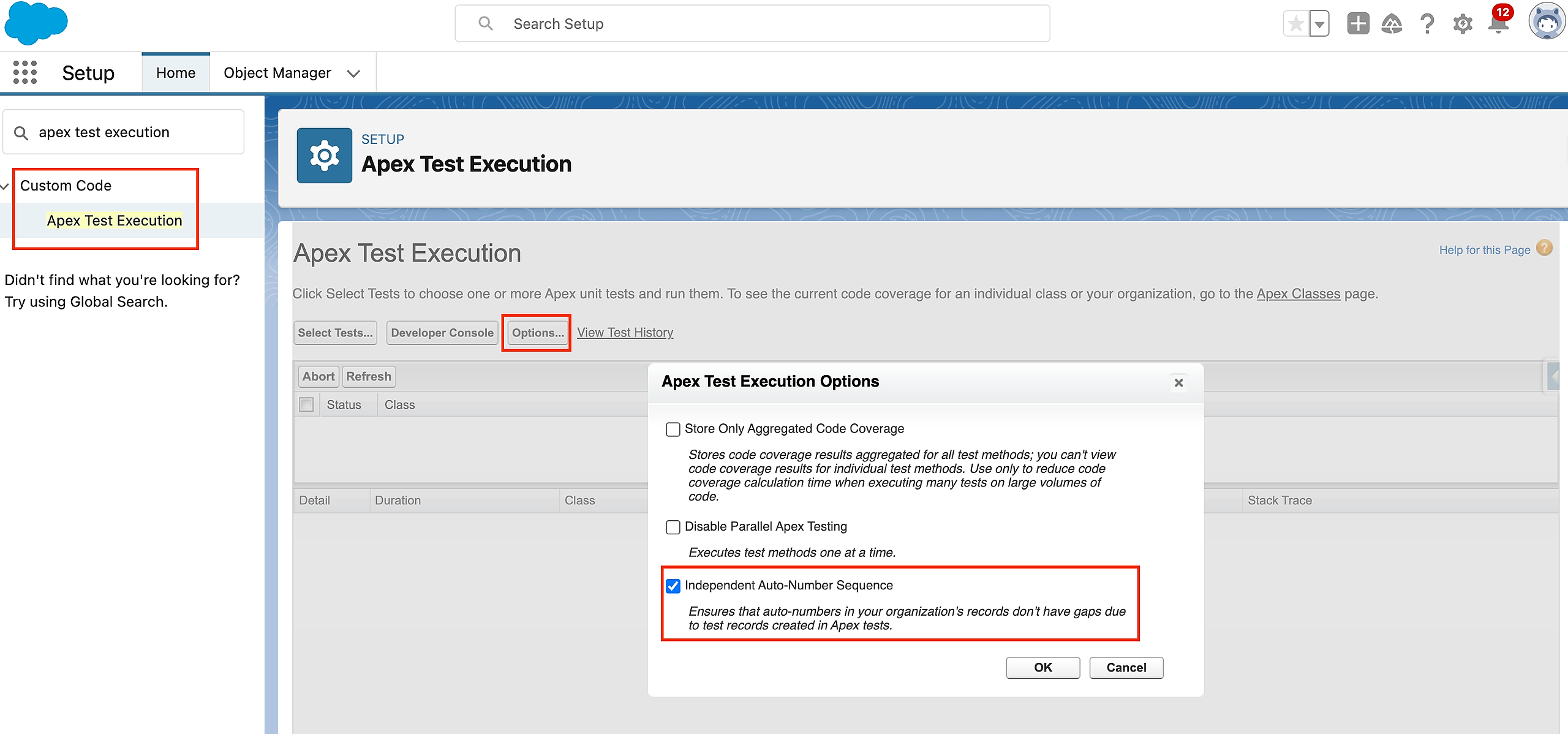The image size is (1568, 734).
Task: Open global actions plus icon
Action: pos(1358,24)
